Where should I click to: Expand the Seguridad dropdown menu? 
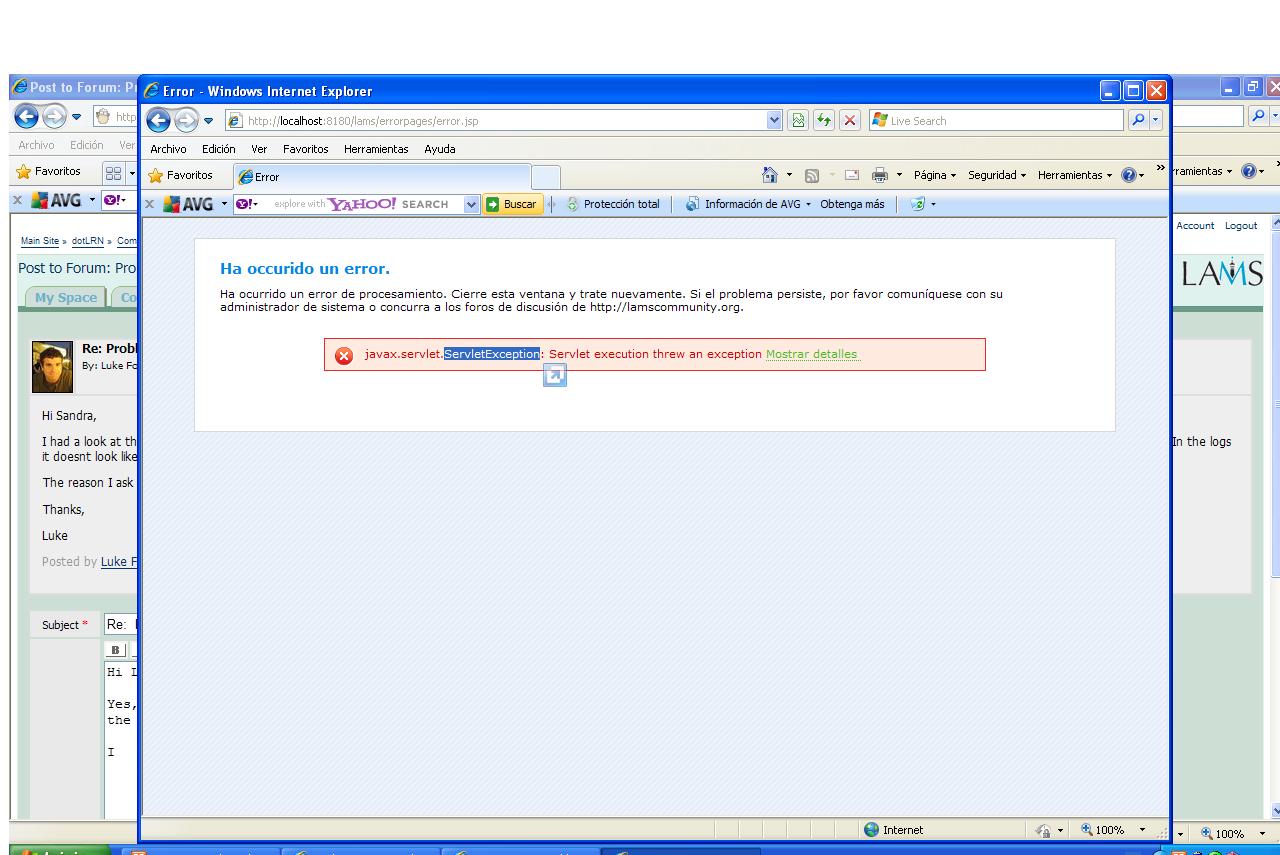996,176
